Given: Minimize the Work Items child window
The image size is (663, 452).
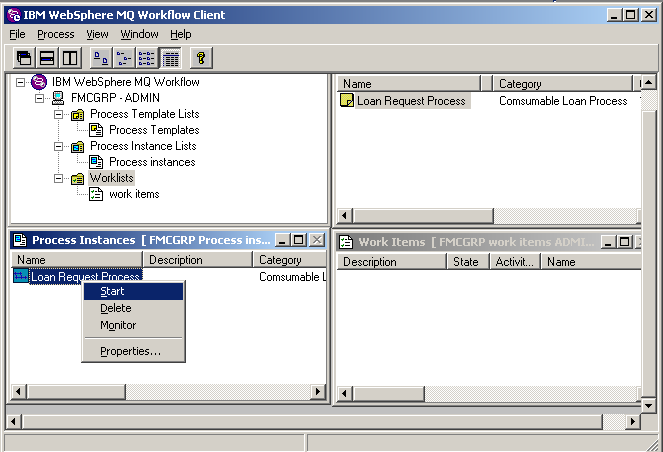Looking at the screenshot, I should (608, 242).
